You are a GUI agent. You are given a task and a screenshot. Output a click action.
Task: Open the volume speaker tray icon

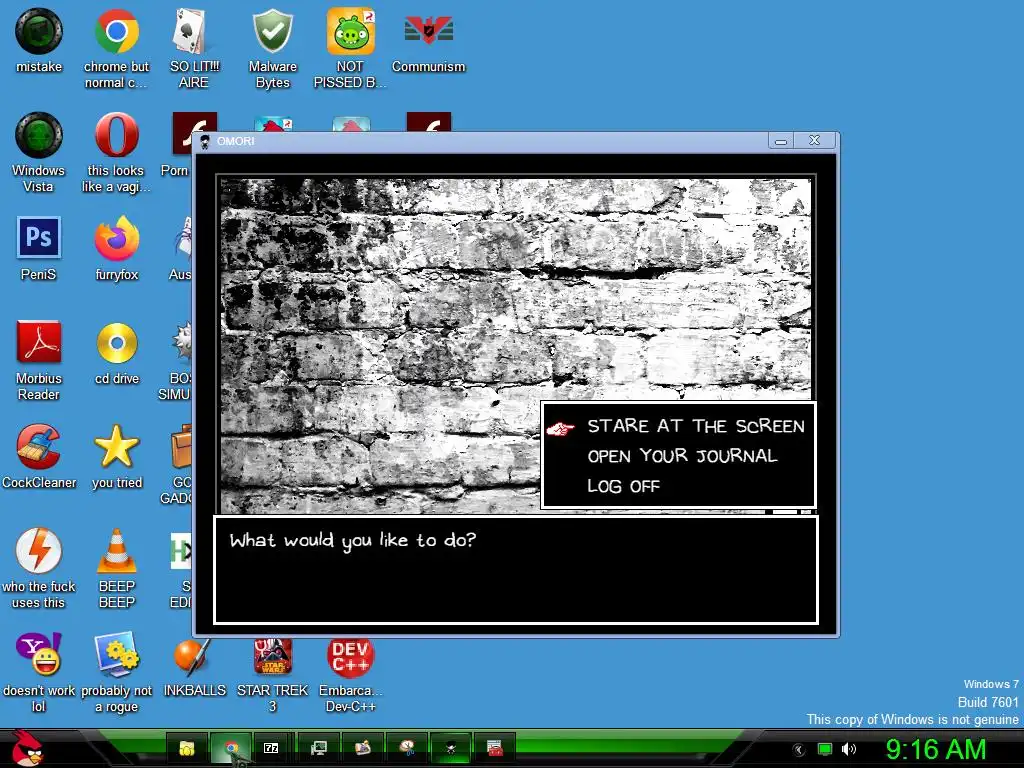click(x=849, y=749)
